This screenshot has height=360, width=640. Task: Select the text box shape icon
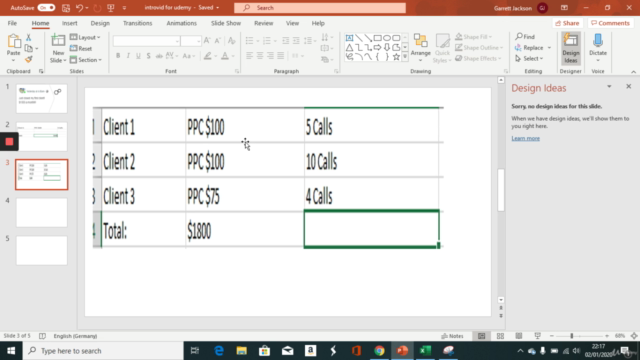click(349, 38)
